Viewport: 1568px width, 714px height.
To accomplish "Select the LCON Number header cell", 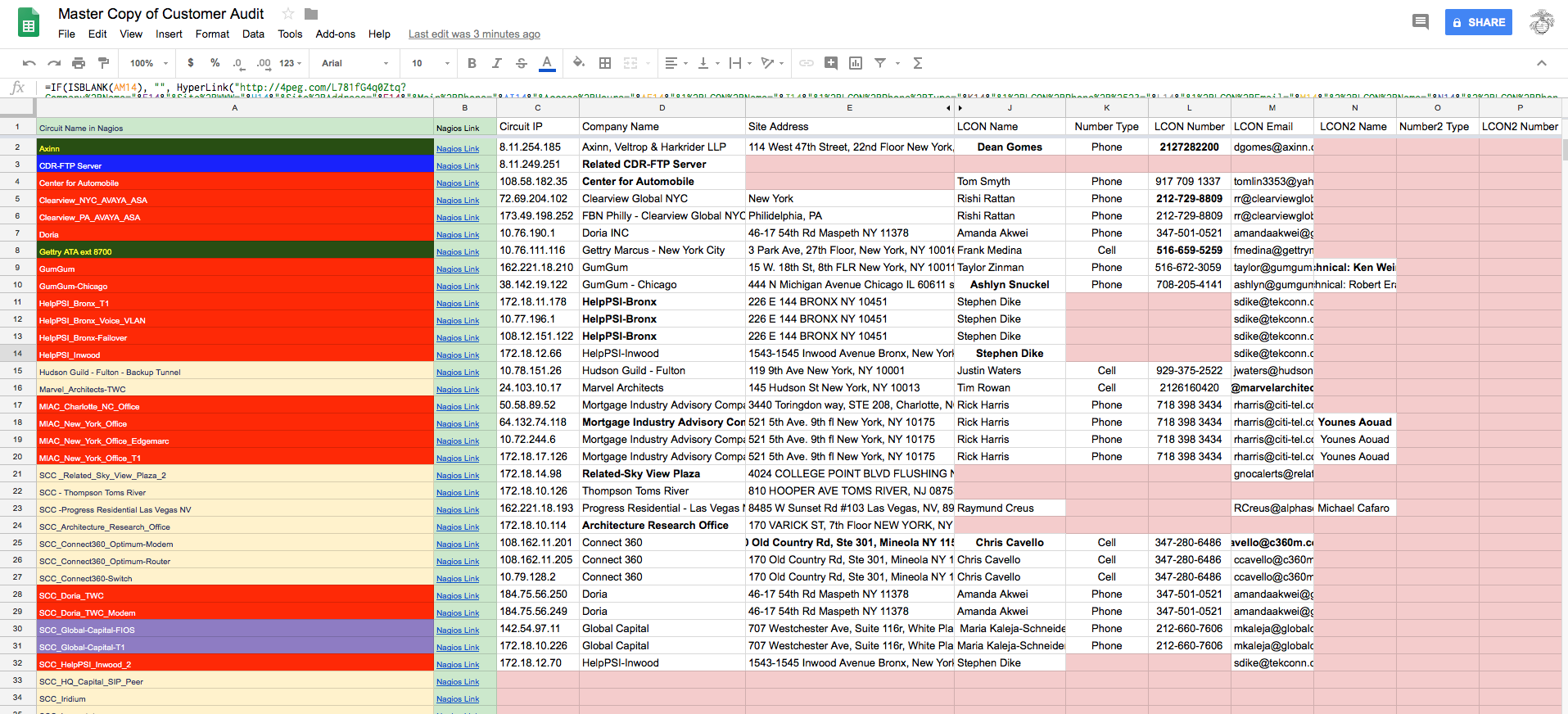I will (x=1190, y=127).
